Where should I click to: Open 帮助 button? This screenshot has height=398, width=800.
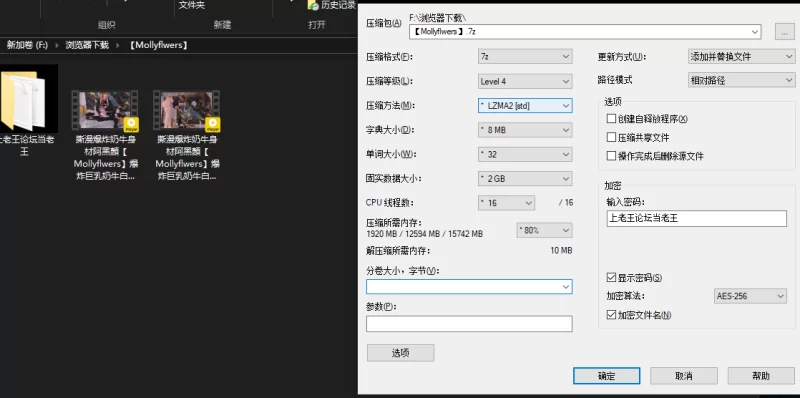761,376
